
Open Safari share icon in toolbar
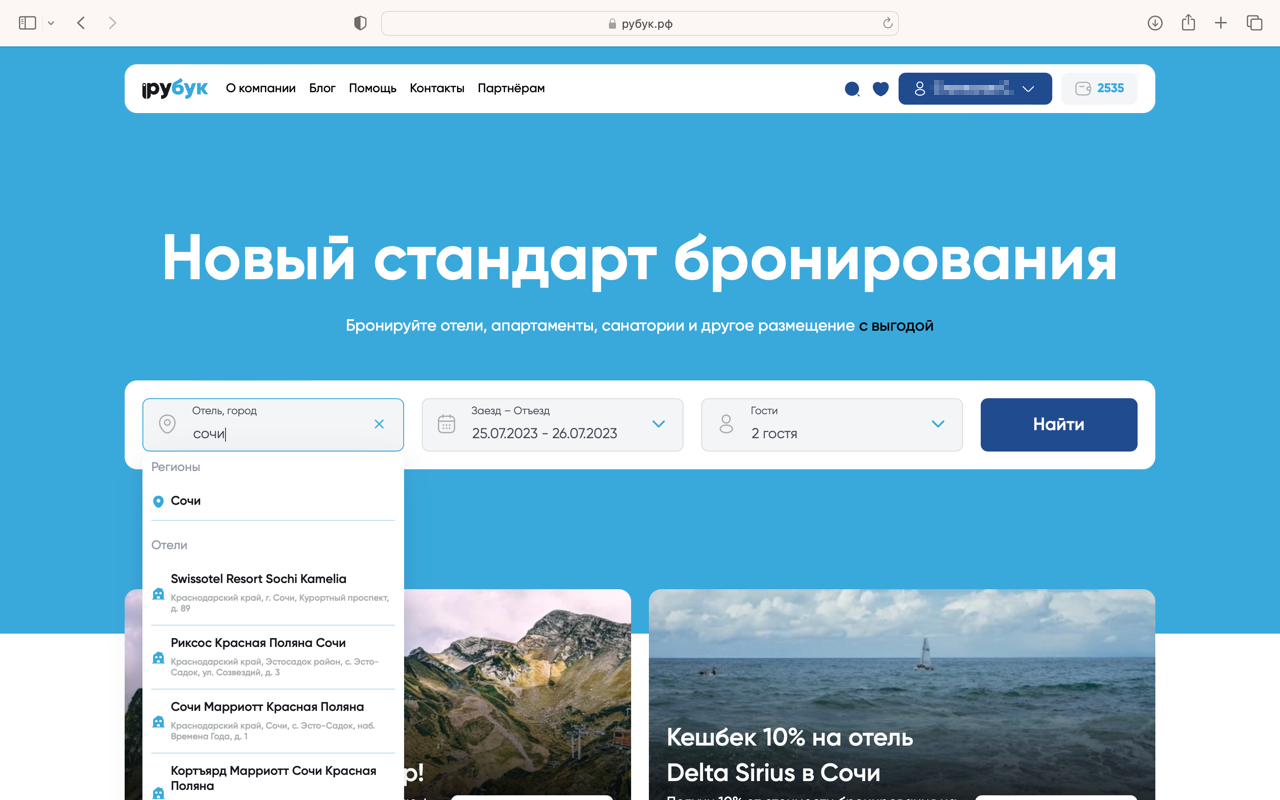[1188, 22]
